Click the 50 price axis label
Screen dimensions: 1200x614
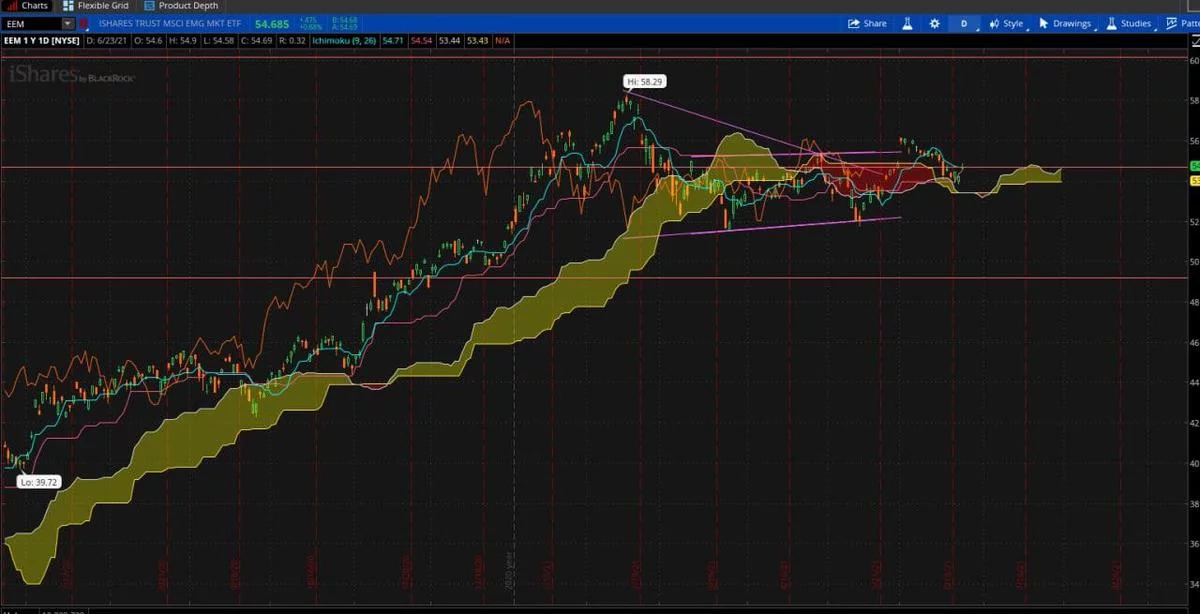coord(1194,261)
